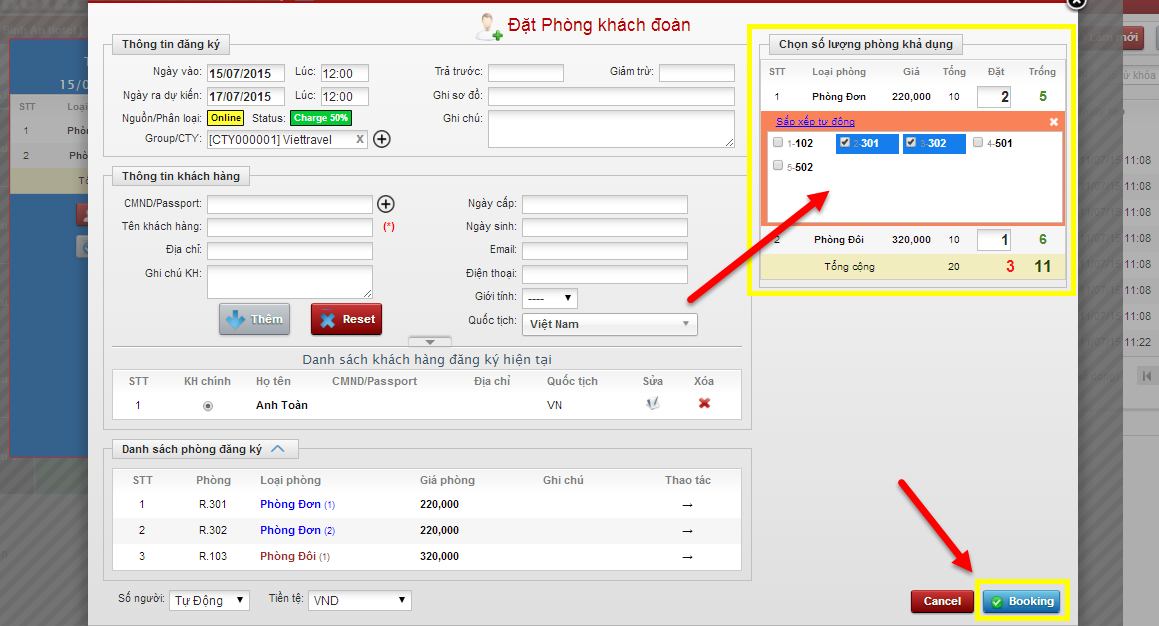1159x626 pixels.
Task: Click the Đặt quantity field for Phòng Đôi
Action: pos(993,239)
